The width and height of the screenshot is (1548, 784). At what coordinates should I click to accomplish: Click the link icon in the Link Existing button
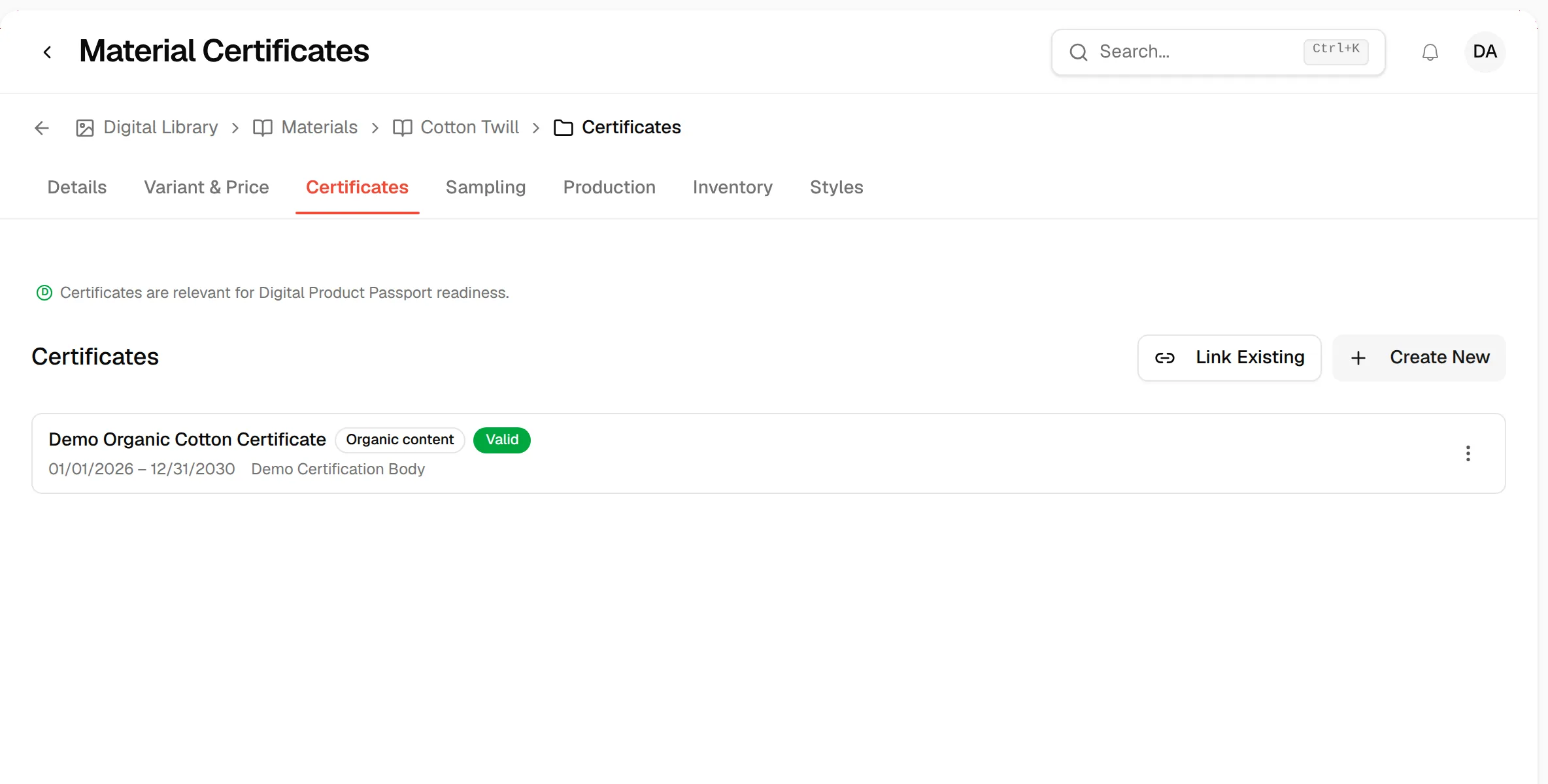click(x=1165, y=358)
